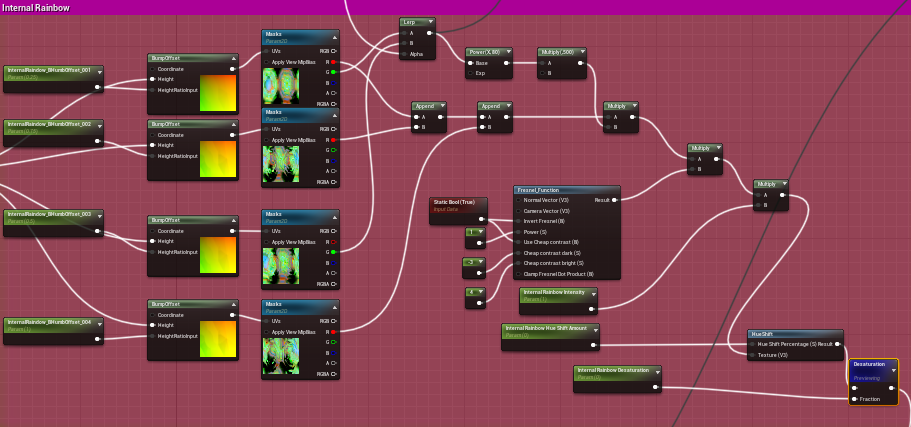The height and width of the screenshot is (427, 911).
Task: Click the Fraction input pin on Desaturation node
Action: (854, 399)
